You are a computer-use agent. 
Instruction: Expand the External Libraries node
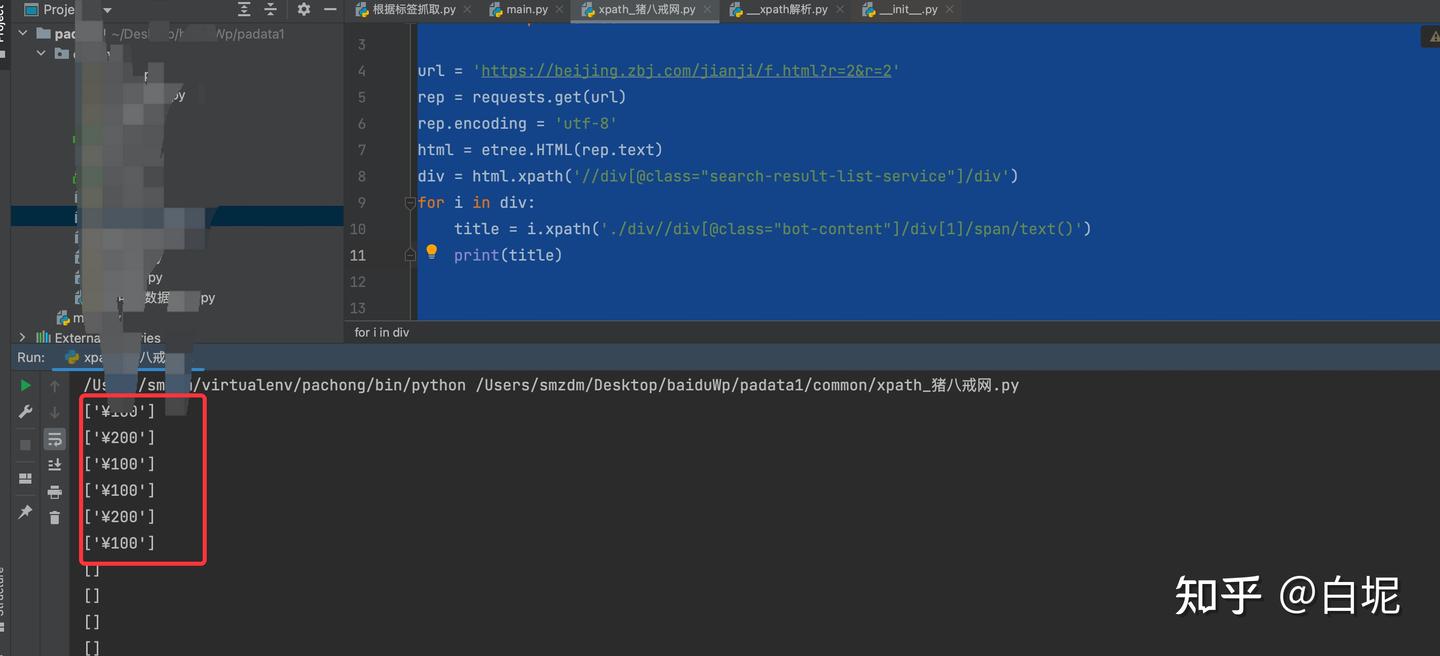pos(22,338)
